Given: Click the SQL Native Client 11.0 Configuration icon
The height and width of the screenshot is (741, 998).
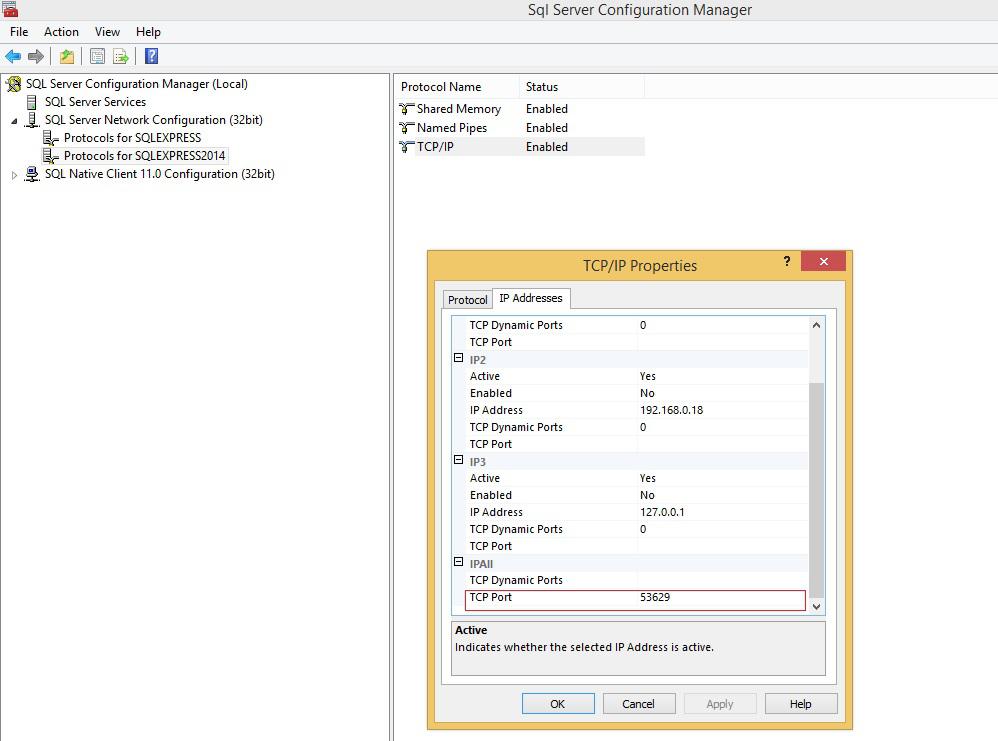Looking at the screenshot, I should coord(32,174).
